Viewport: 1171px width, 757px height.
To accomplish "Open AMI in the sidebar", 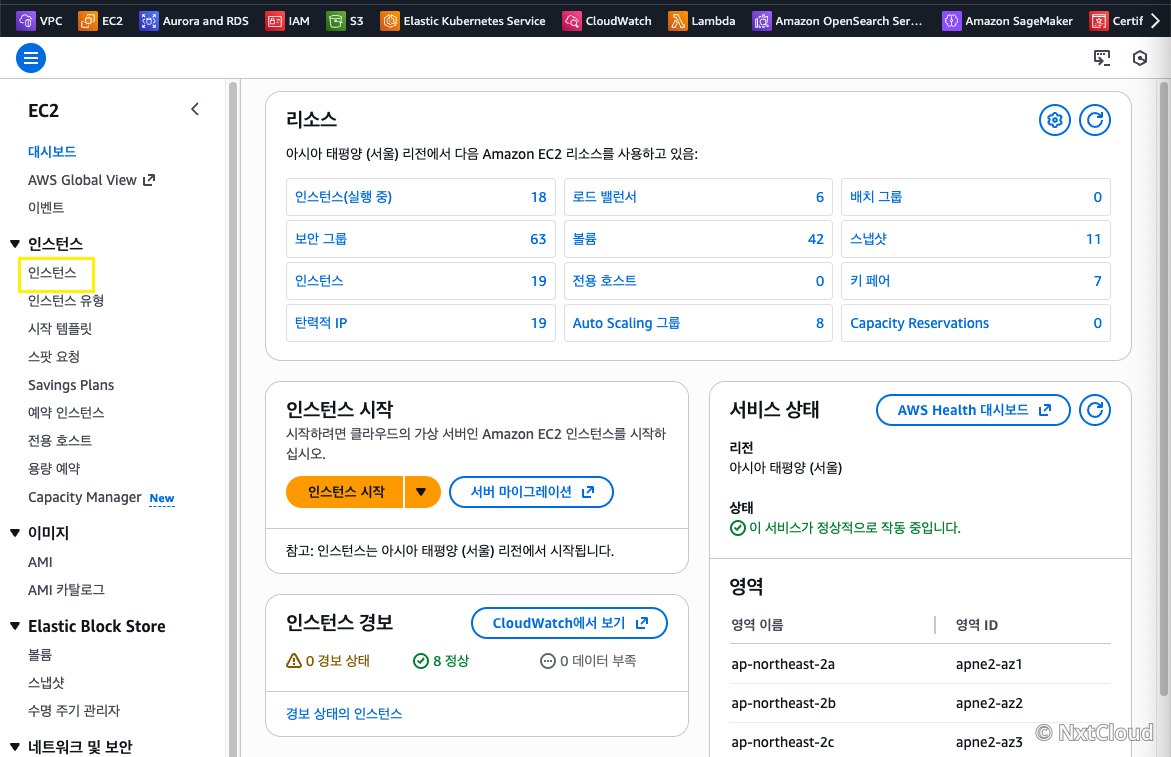I will coord(40,562).
